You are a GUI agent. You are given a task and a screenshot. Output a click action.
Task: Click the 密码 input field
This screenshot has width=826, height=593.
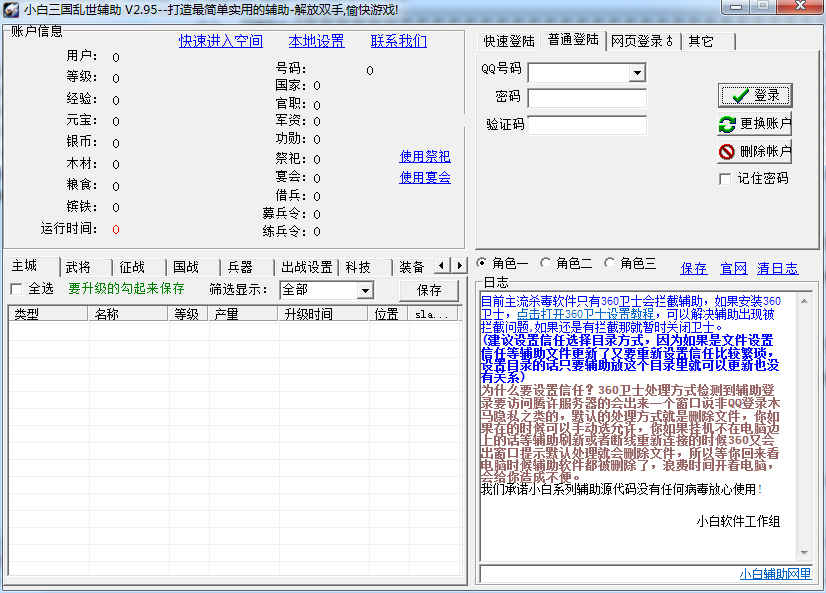click(x=587, y=98)
